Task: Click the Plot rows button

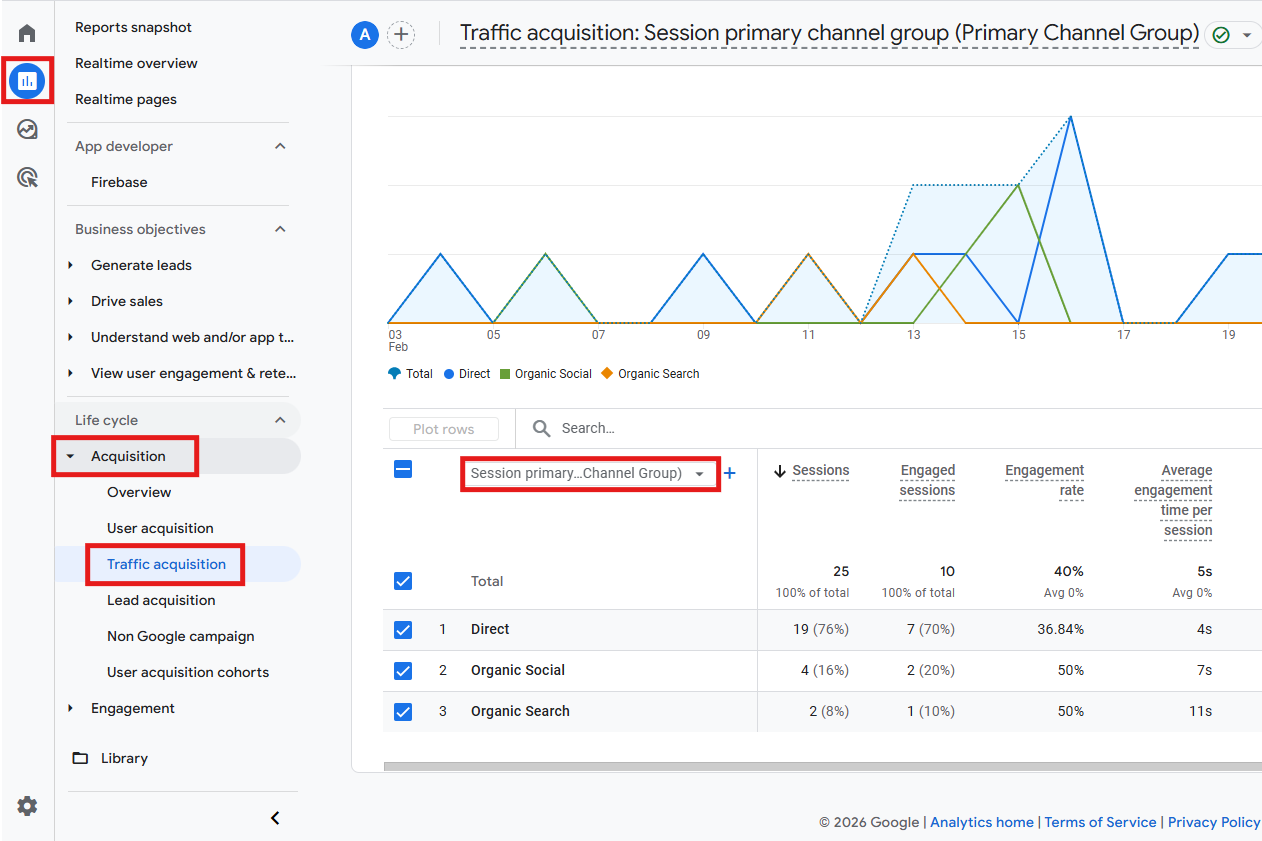Action: [444, 429]
